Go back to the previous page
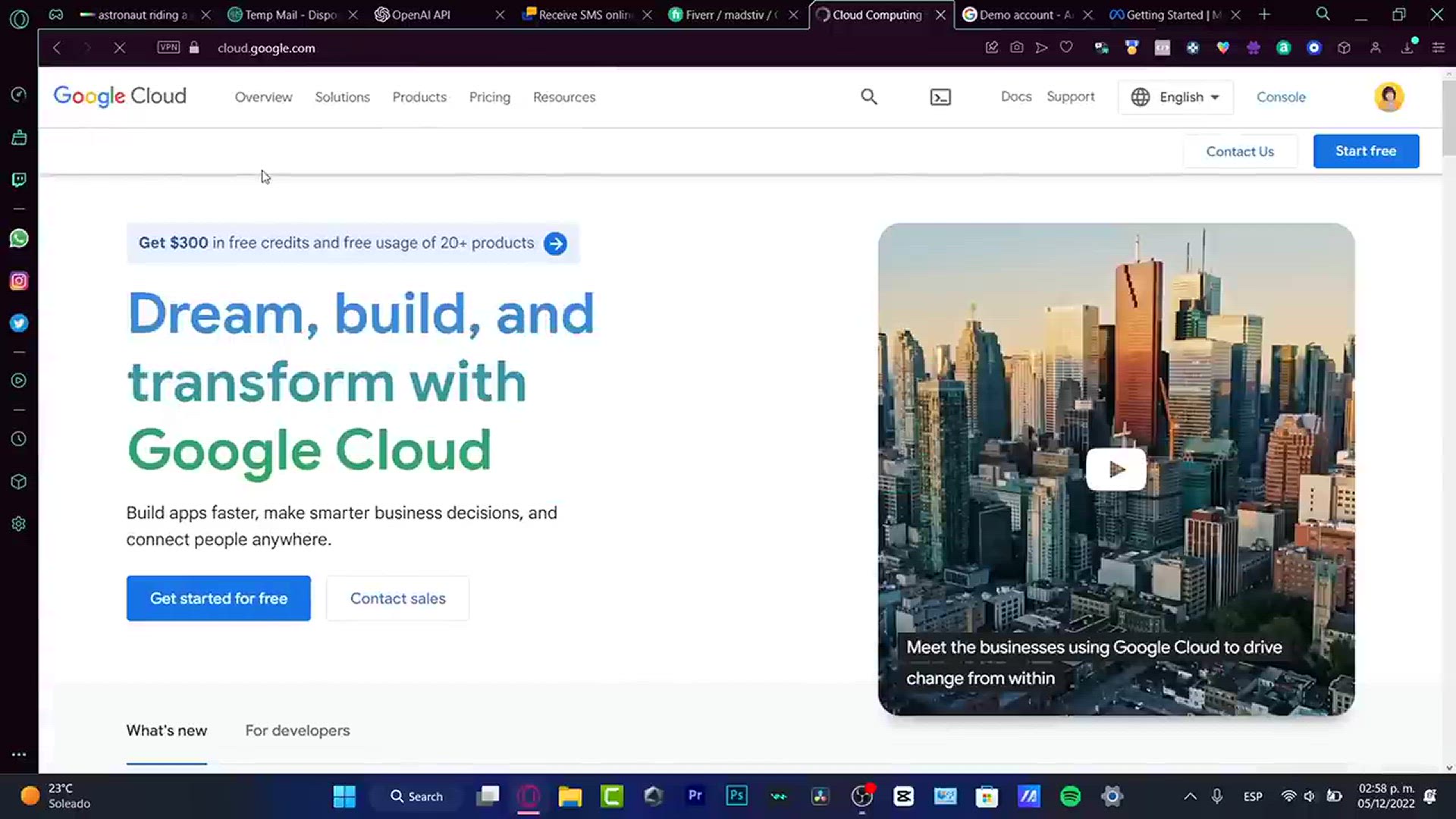Screen dimensions: 1456x819 [x=57, y=48]
